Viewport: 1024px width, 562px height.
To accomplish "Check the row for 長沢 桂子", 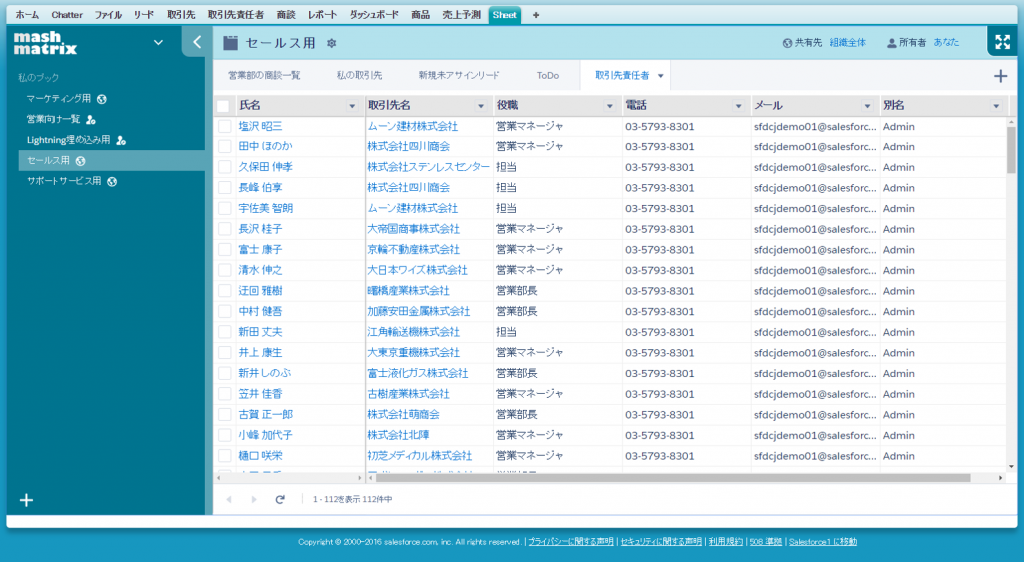I will [x=225, y=229].
